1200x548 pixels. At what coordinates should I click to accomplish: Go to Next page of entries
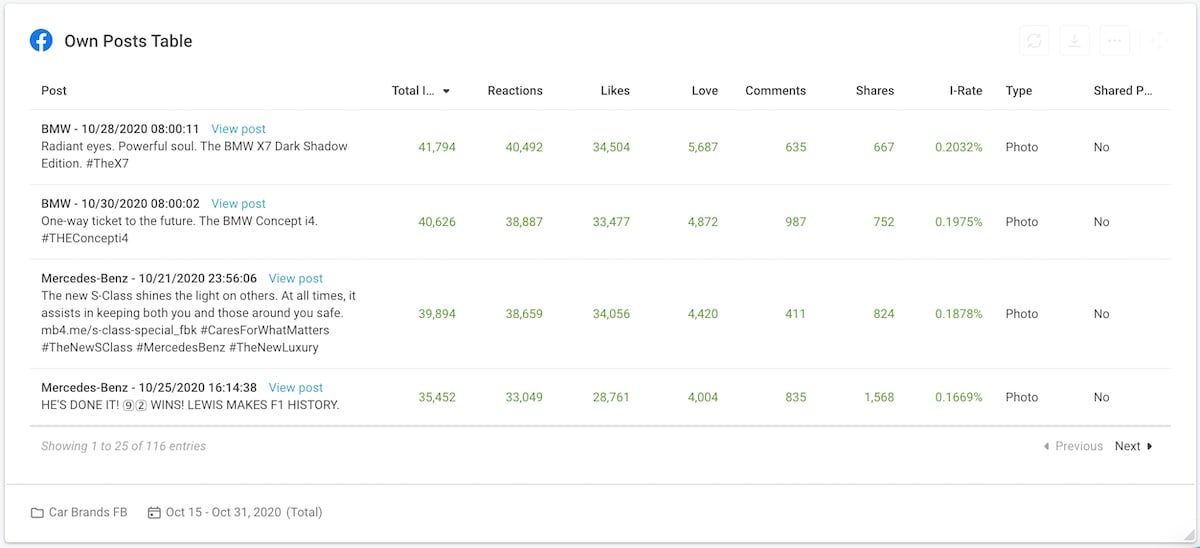(x=1134, y=447)
